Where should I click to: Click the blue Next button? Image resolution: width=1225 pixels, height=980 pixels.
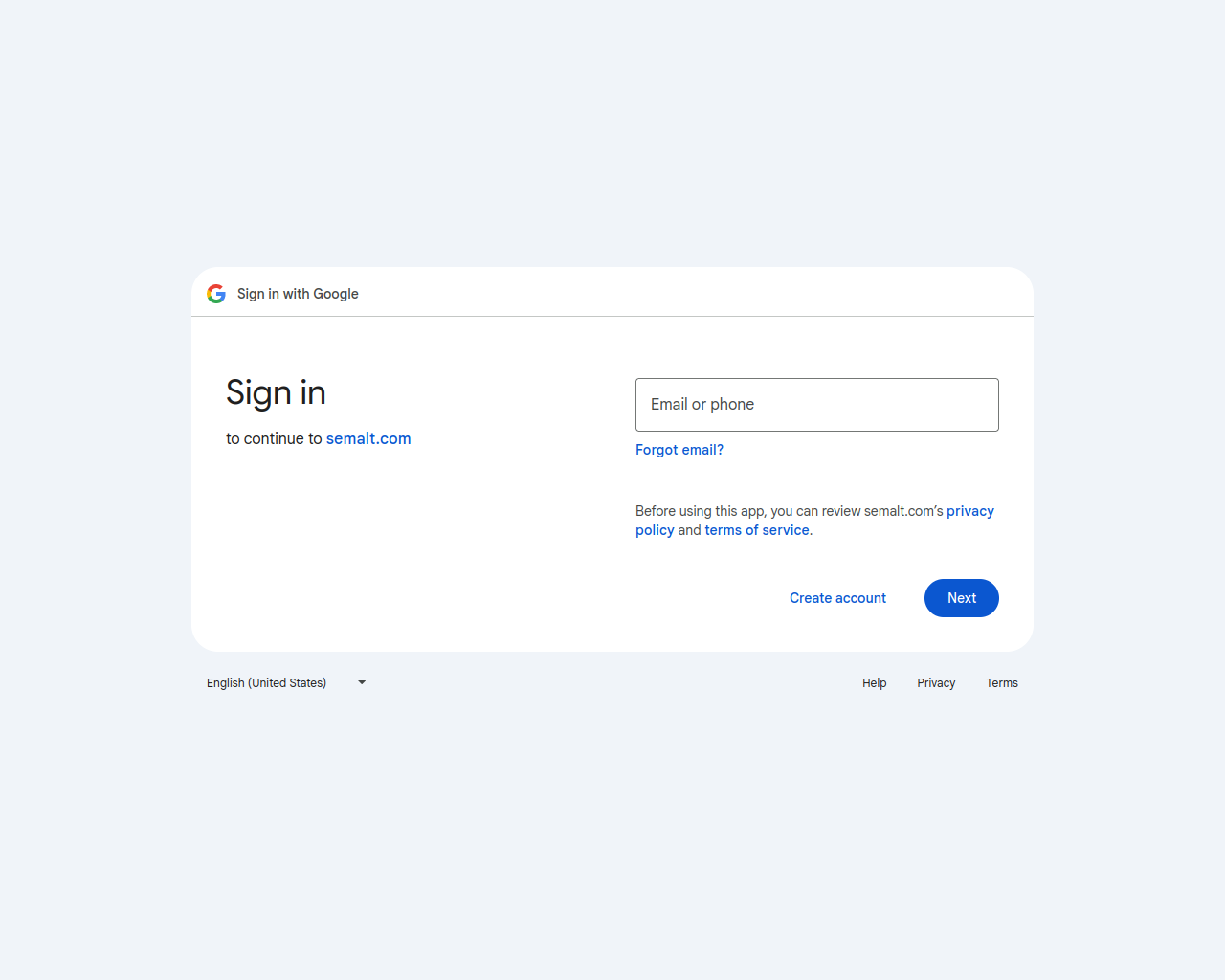(x=962, y=598)
